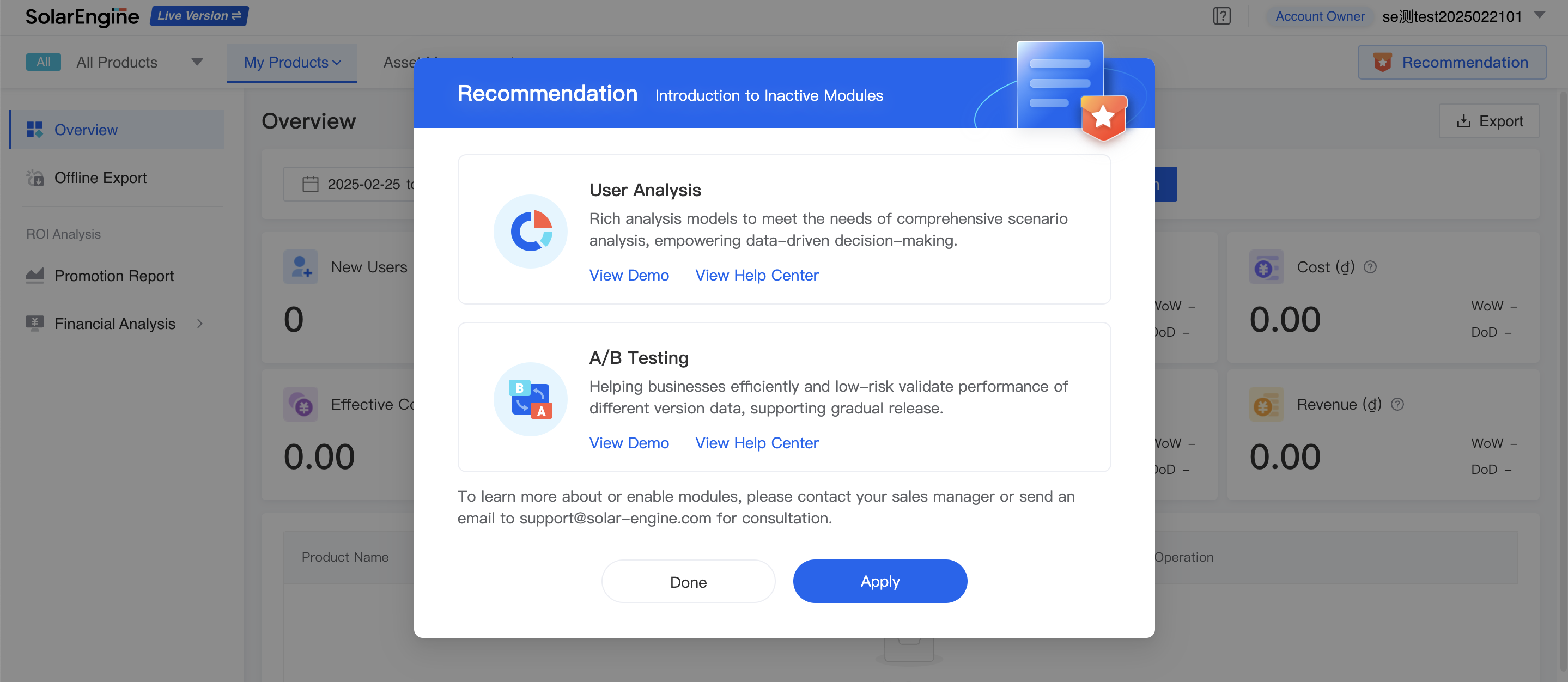Expand the My Products chevron
This screenshot has height=682, width=1568.
(x=338, y=63)
